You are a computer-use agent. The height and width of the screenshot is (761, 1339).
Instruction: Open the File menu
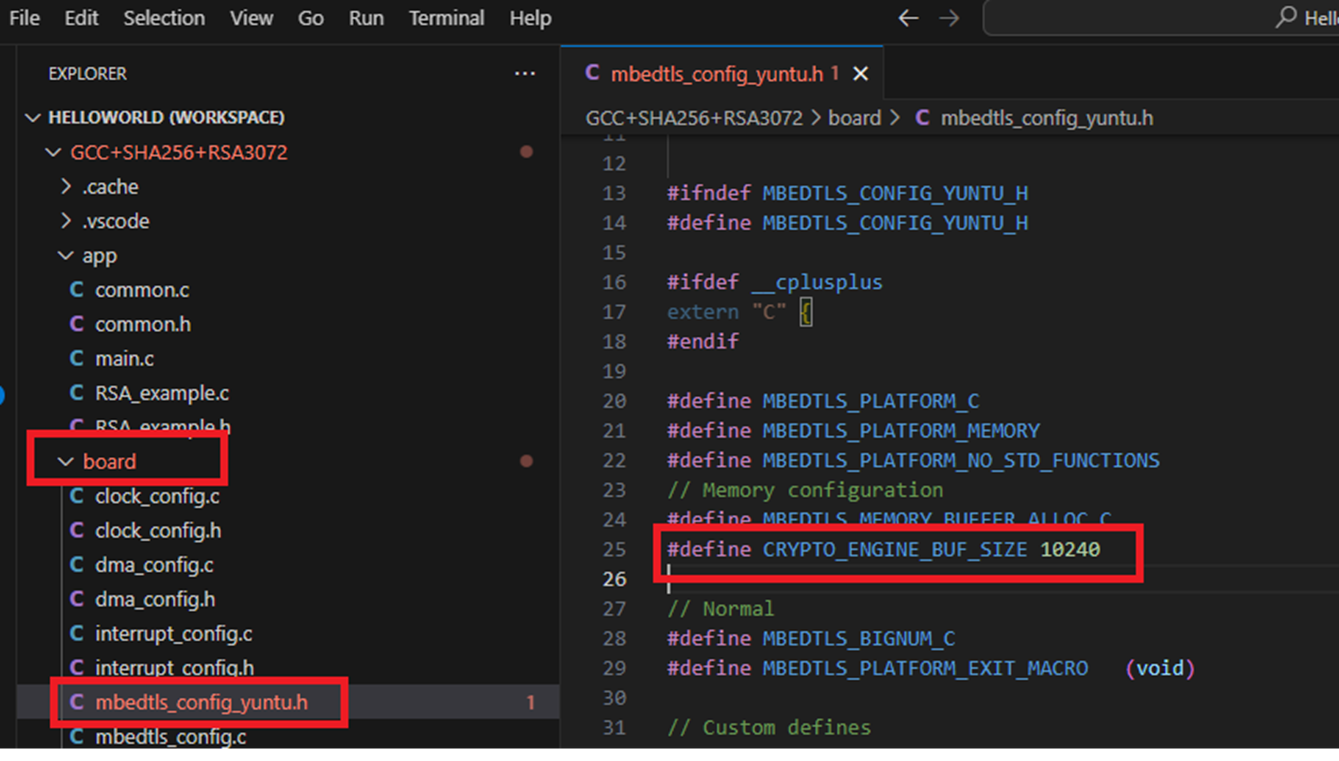pyautogui.click(x=24, y=18)
